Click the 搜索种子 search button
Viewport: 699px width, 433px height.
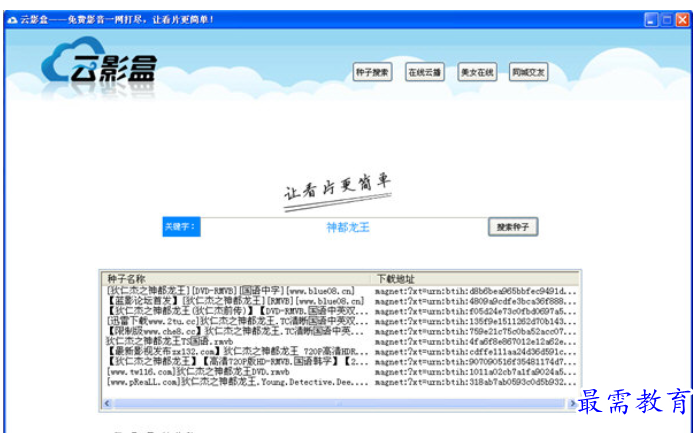tap(513, 227)
